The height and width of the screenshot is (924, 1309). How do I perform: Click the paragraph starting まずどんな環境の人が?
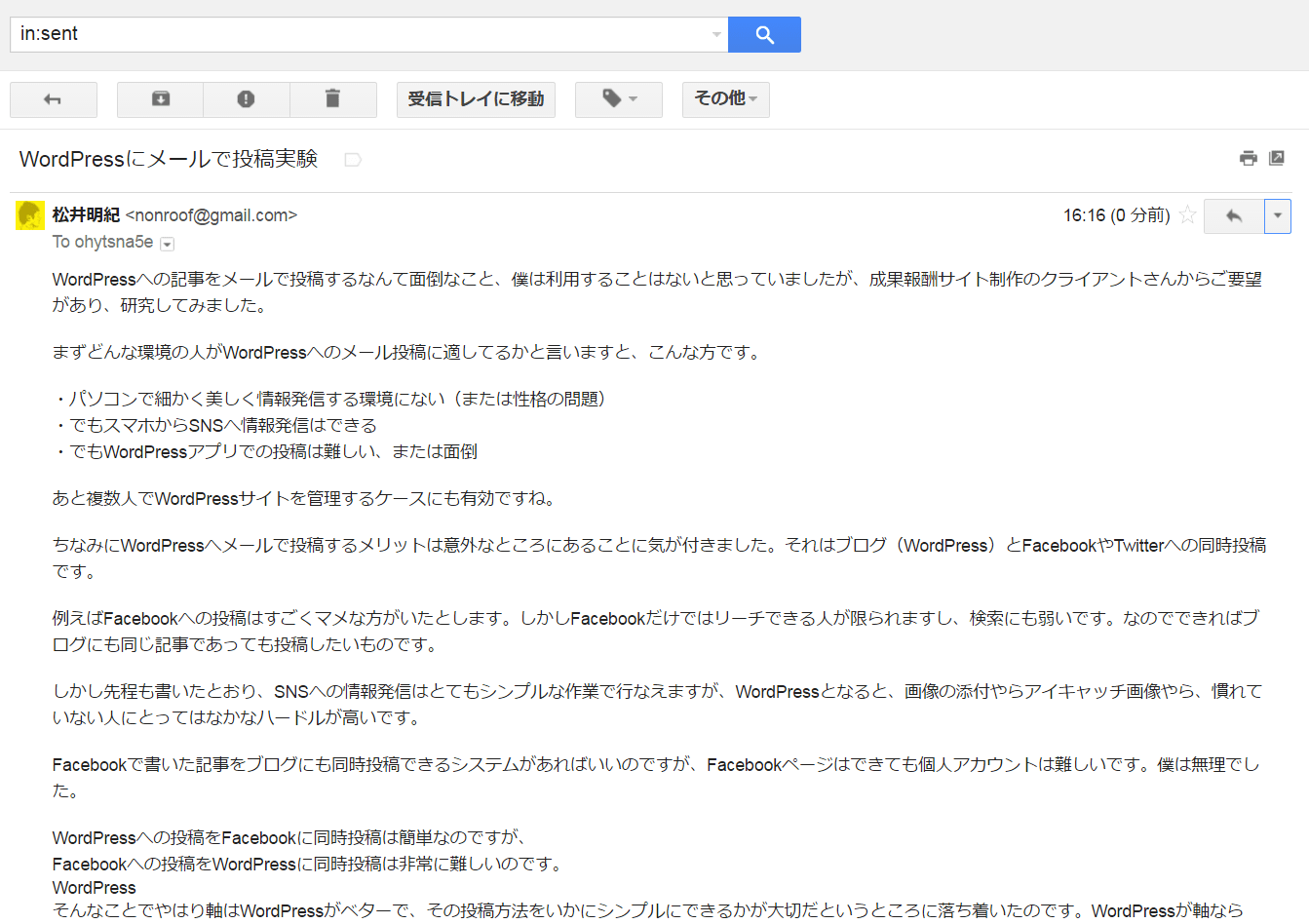tap(408, 352)
